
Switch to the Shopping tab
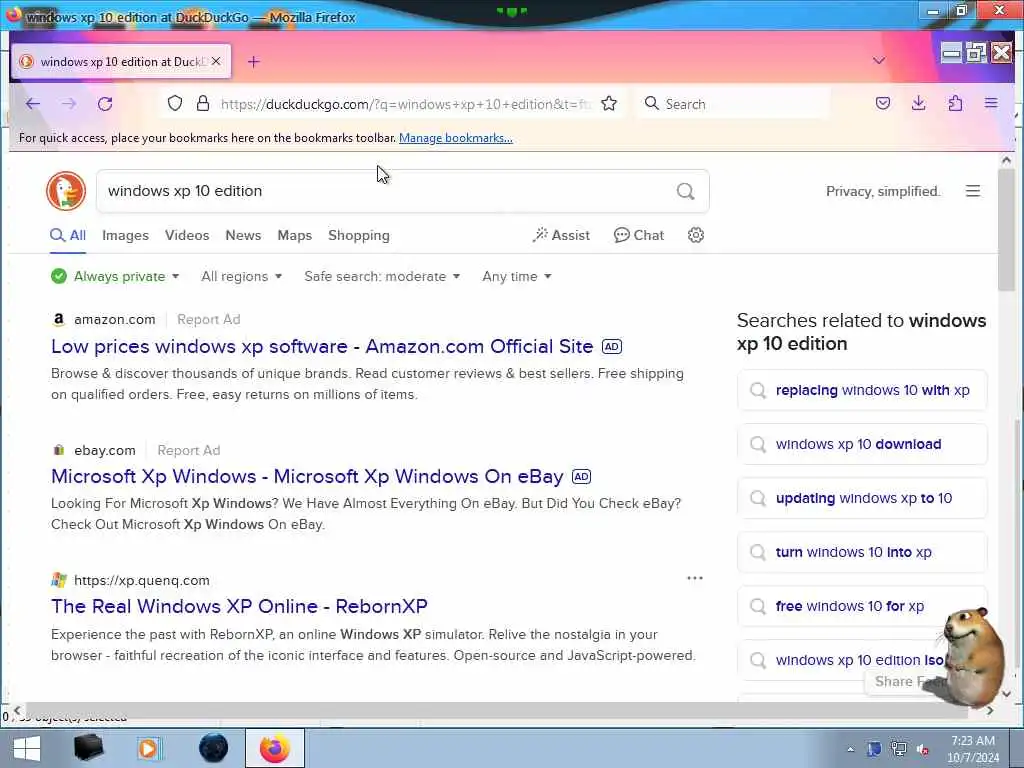click(359, 235)
